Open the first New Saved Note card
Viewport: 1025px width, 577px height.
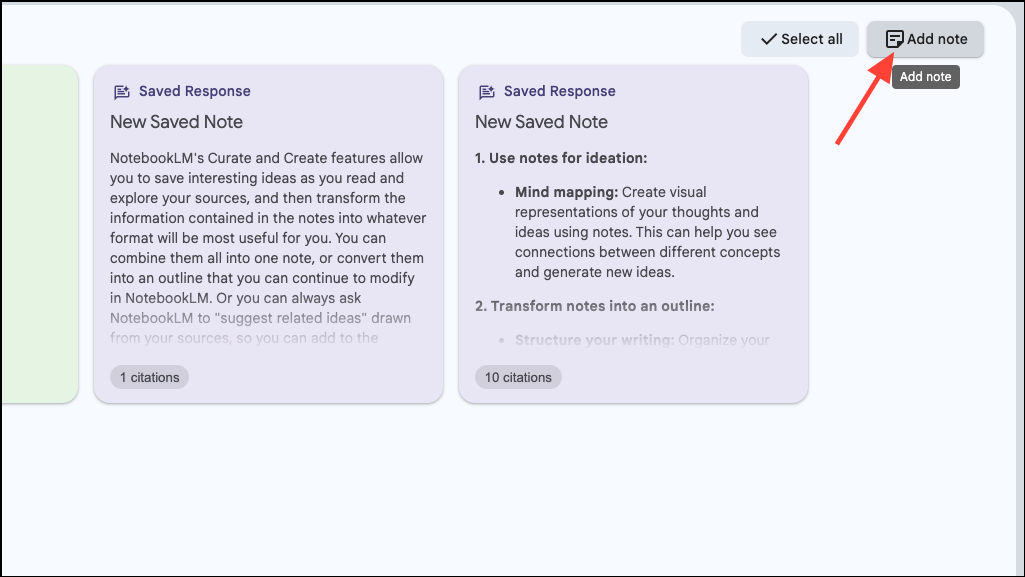[x=268, y=235]
